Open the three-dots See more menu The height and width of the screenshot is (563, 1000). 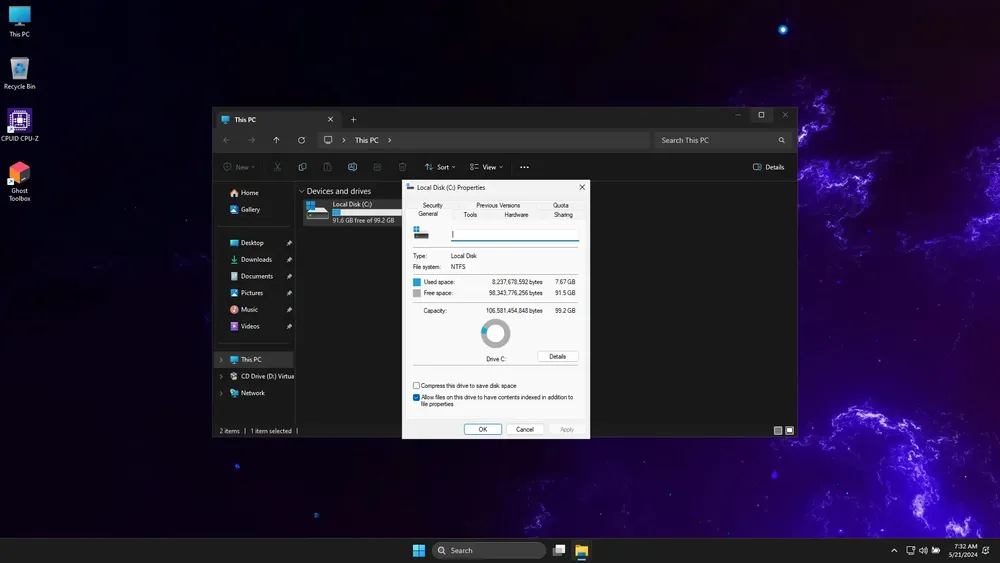point(524,167)
